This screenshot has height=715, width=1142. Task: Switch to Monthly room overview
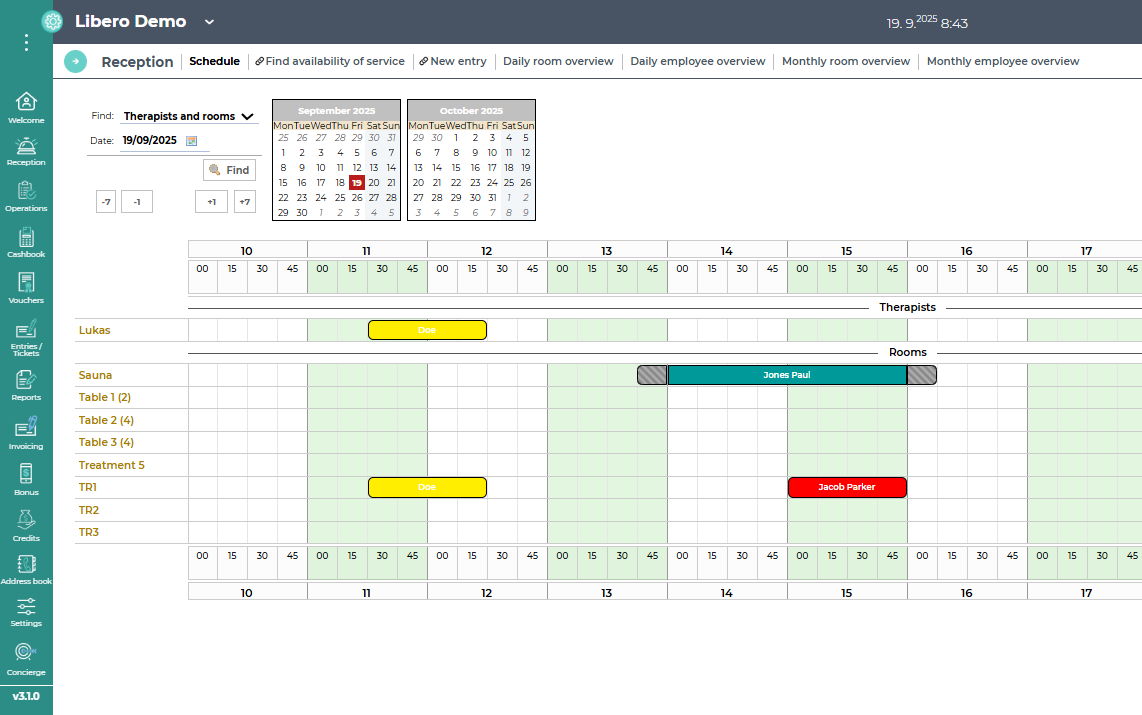(846, 61)
